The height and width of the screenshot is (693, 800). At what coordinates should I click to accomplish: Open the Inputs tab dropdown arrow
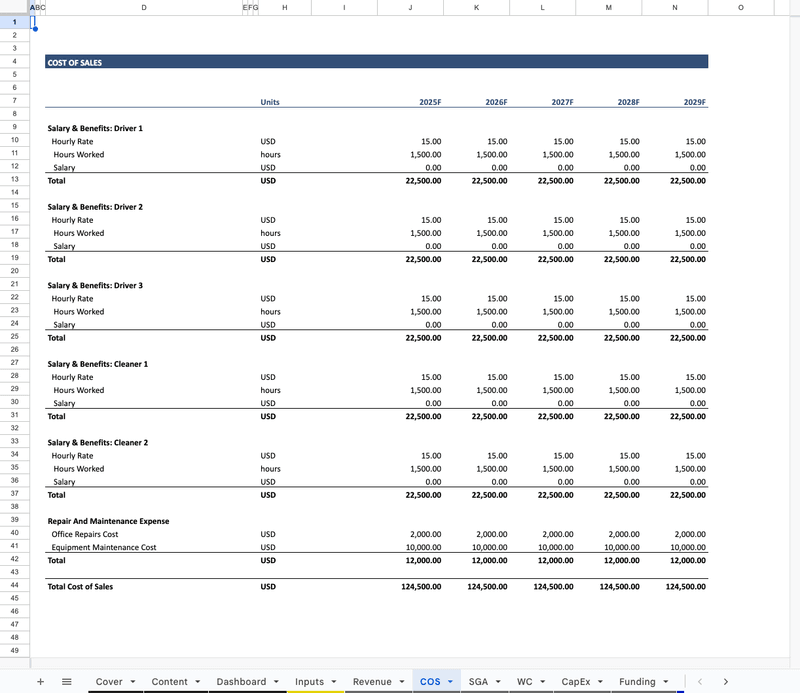coord(333,682)
